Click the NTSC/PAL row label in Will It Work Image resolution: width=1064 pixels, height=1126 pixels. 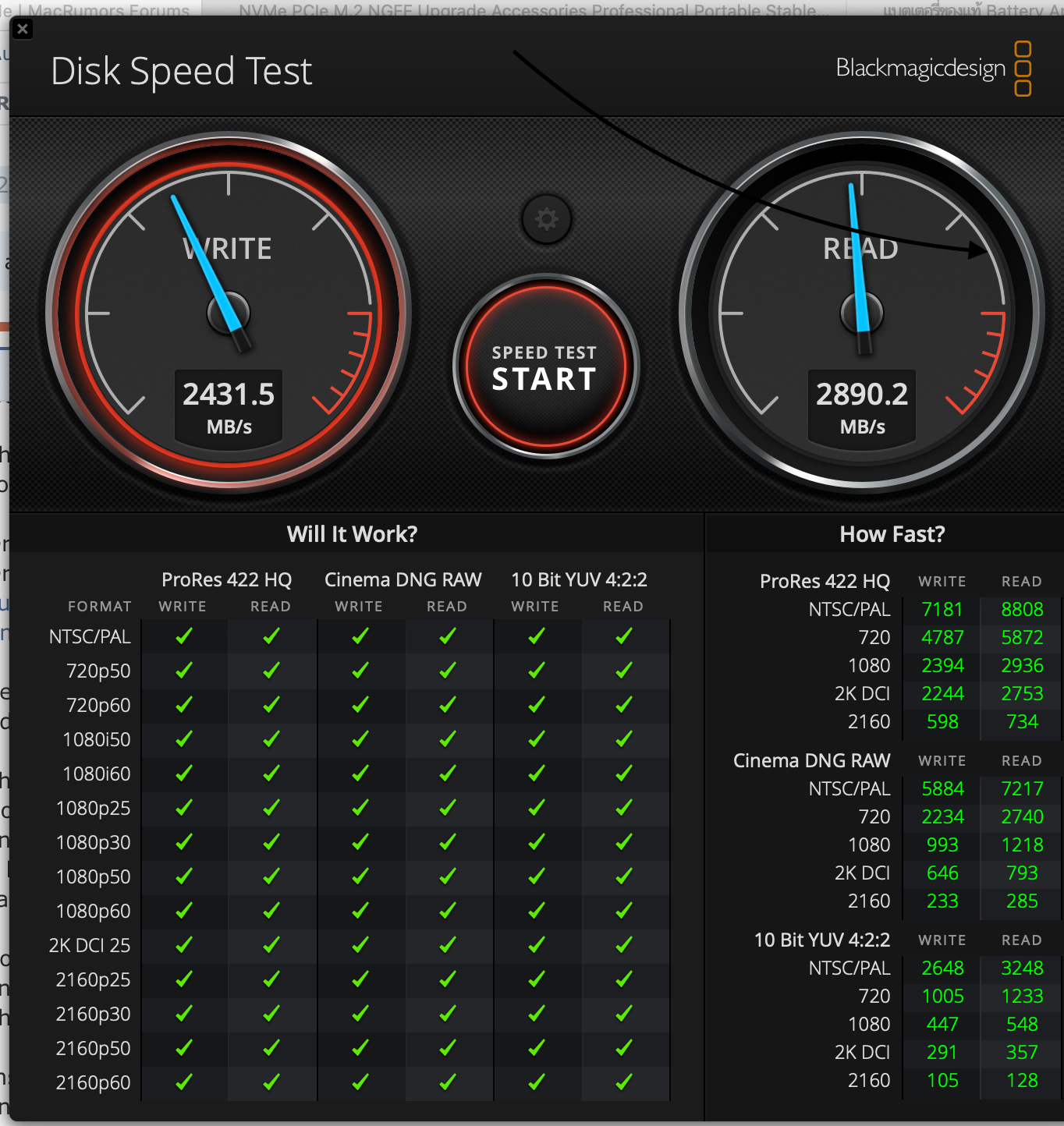click(x=90, y=637)
